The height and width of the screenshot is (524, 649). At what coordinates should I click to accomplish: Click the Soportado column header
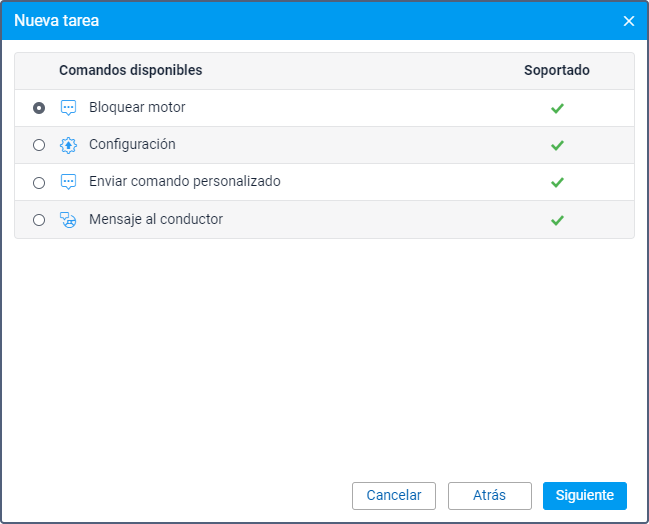click(x=557, y=71)
